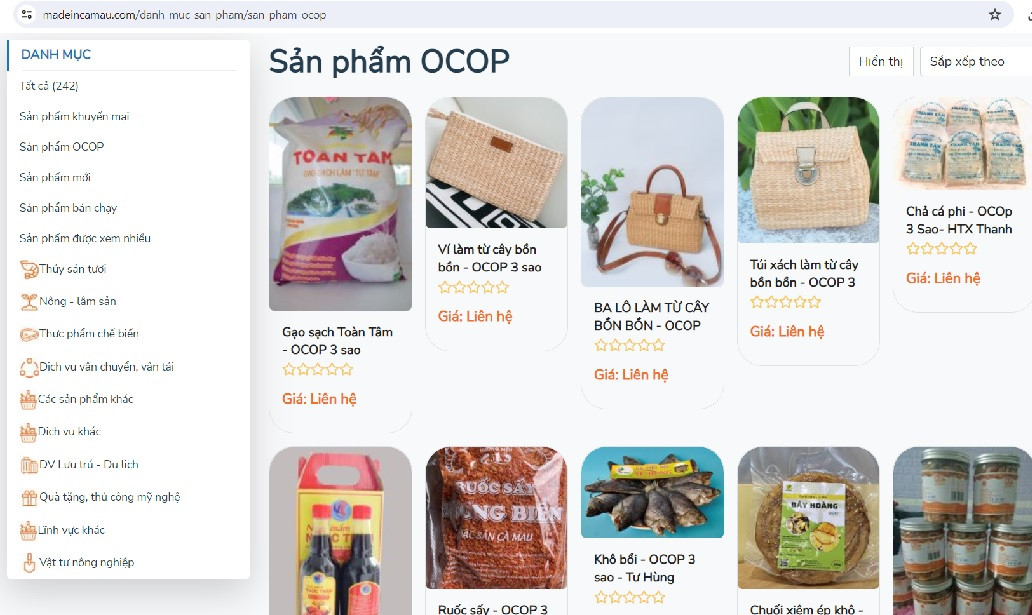Click the Nông - lâm sản plant icon

pos(29,302)
